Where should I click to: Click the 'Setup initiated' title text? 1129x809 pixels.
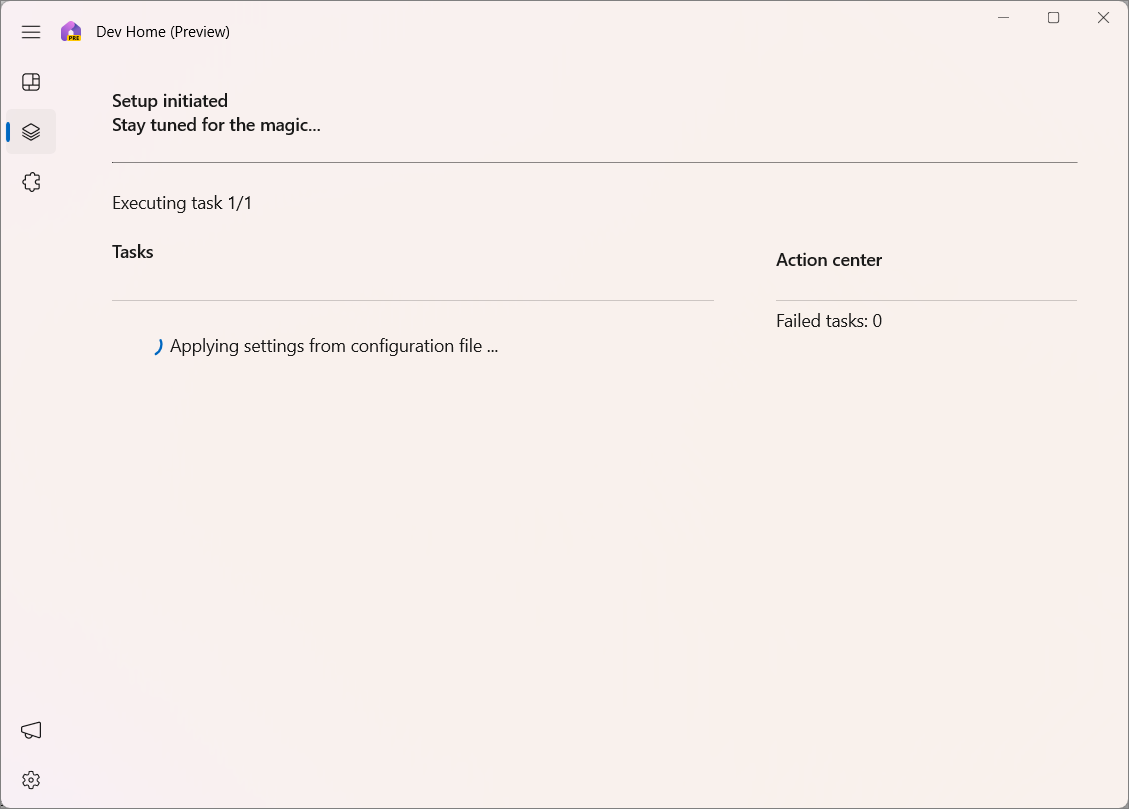click(169, 100)
